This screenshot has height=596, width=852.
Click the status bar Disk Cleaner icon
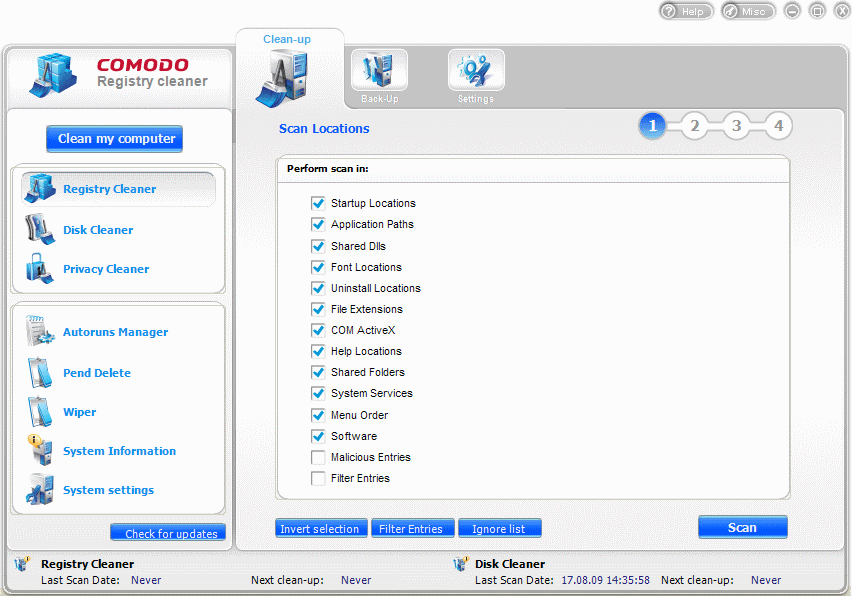(460, 563)
